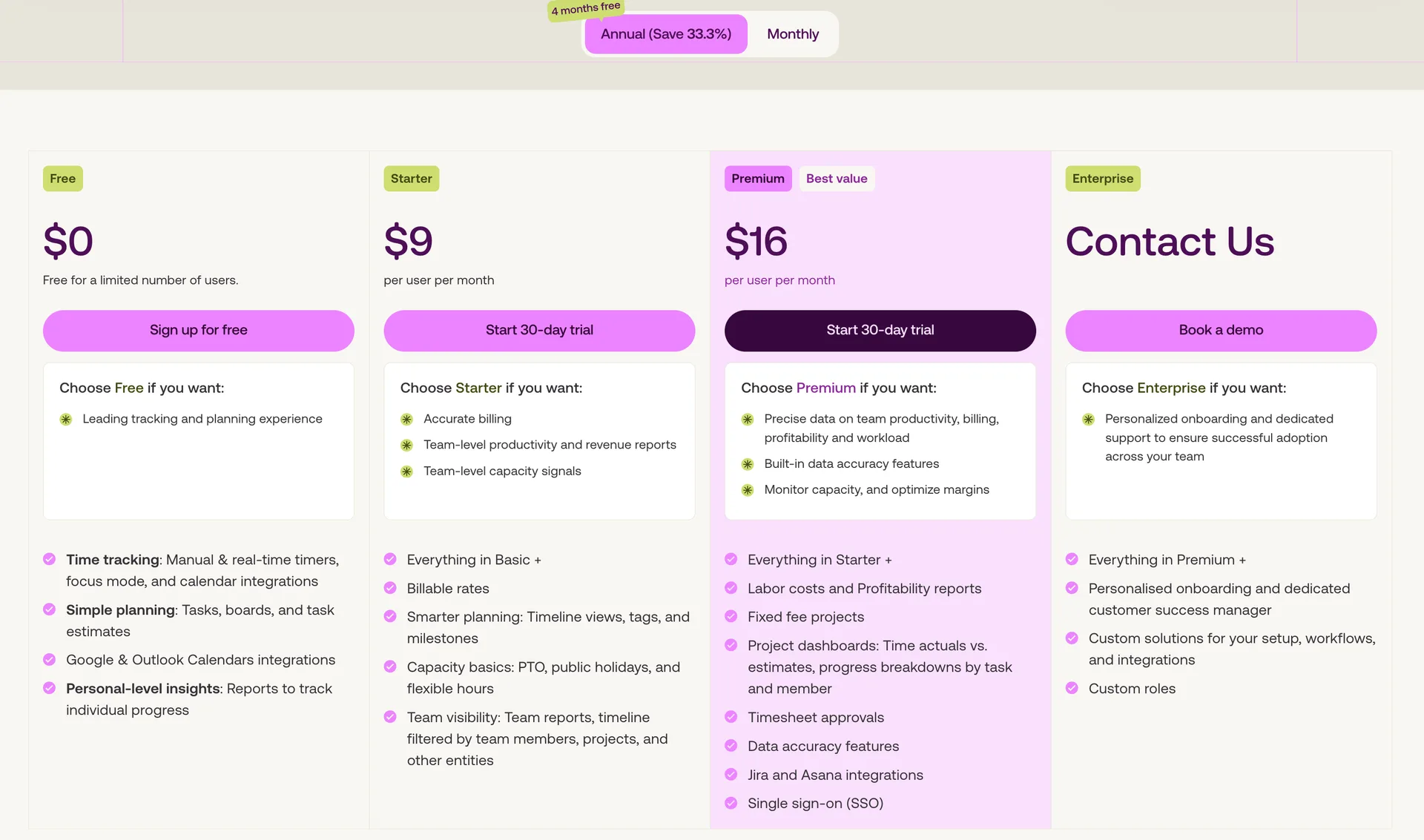
Task: Click checkmark beside Timesheet approvals
Action: pos(731,717)
